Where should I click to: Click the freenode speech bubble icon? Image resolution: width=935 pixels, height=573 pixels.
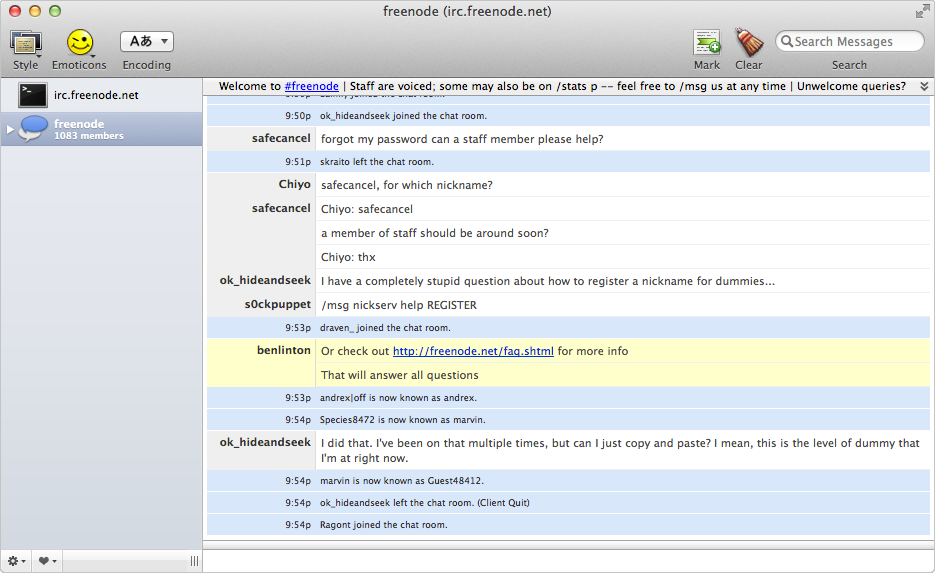click(x=33, y=129)
